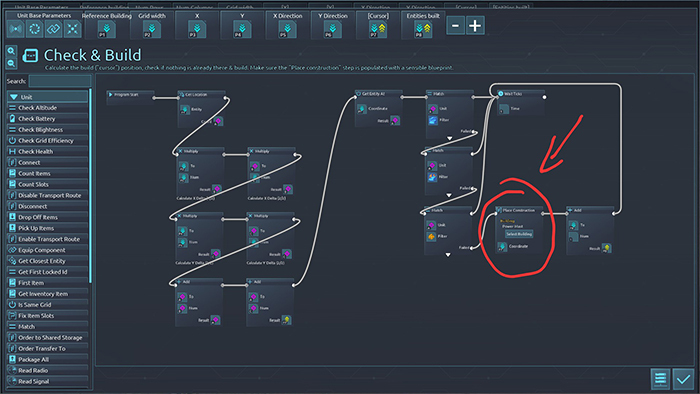This screenshot has width=700, height=394.
Task: Focus the Search input field
Action: pos(60,81)
